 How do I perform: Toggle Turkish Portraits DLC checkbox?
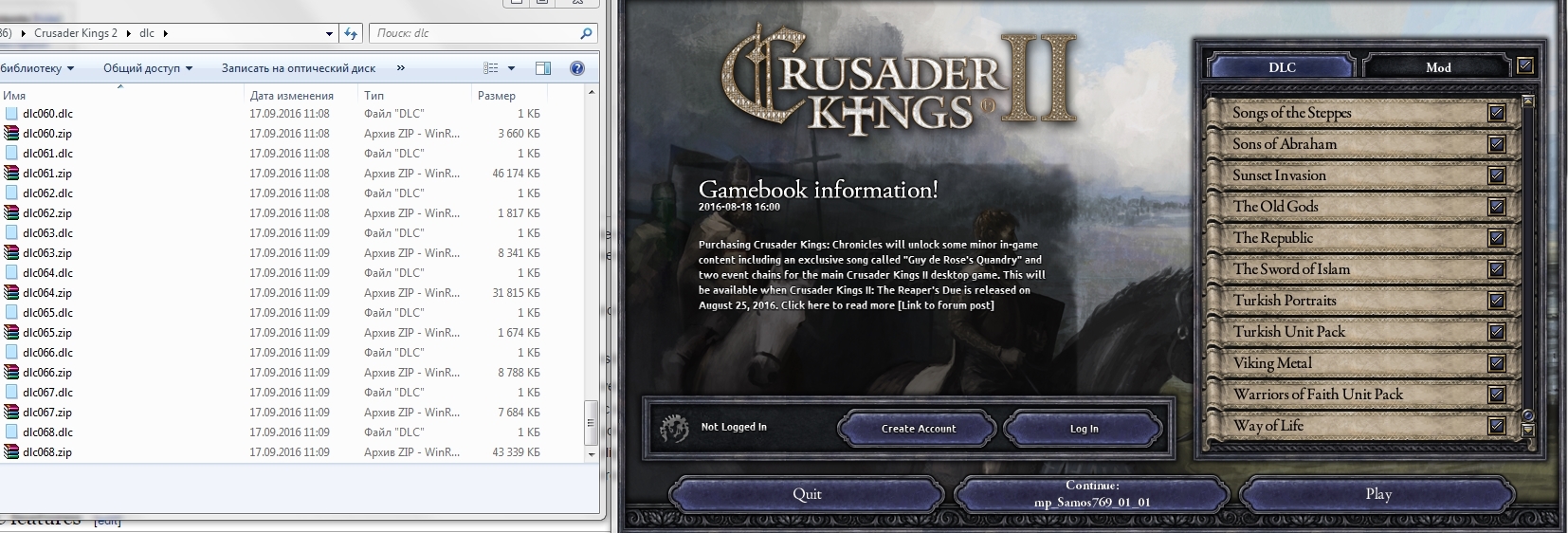pyautogui.click(x=1497, y=301)
